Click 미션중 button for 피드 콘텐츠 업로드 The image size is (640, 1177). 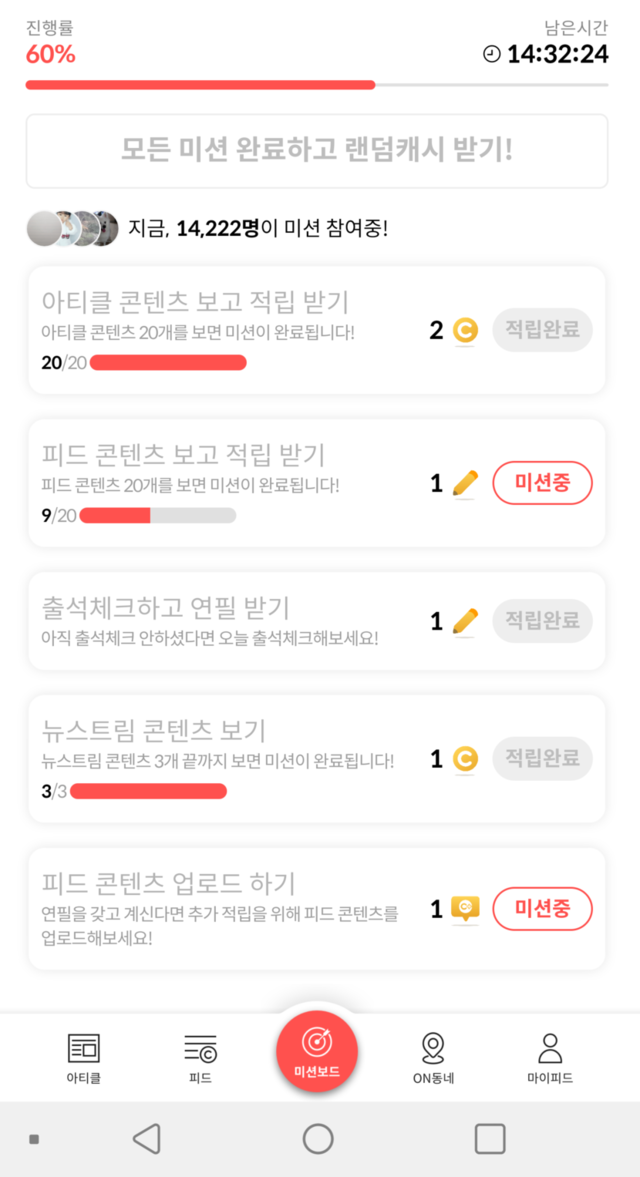tap(542, 909)
